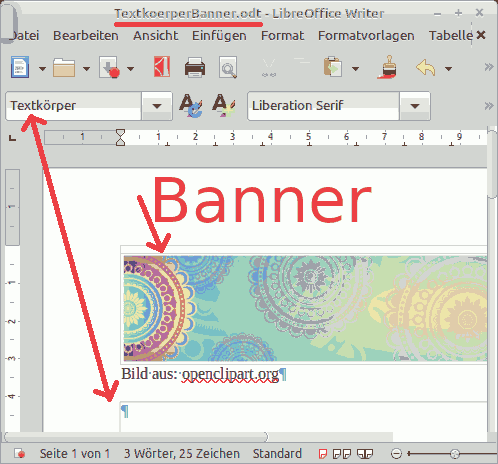Click the horizontal scrollbar

coord(136,437)
